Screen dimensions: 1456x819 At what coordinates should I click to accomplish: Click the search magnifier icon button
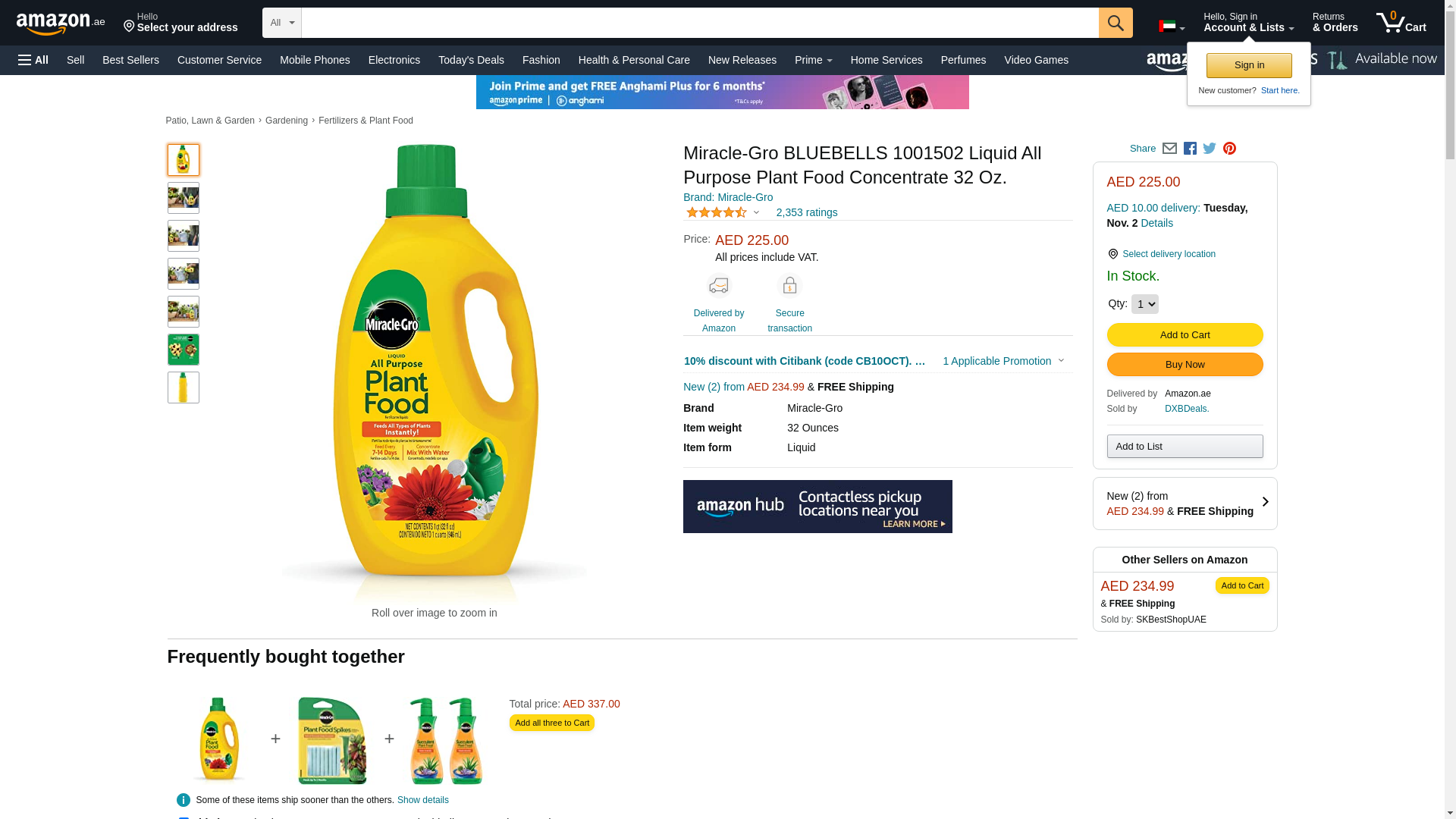click(1115, 23)
